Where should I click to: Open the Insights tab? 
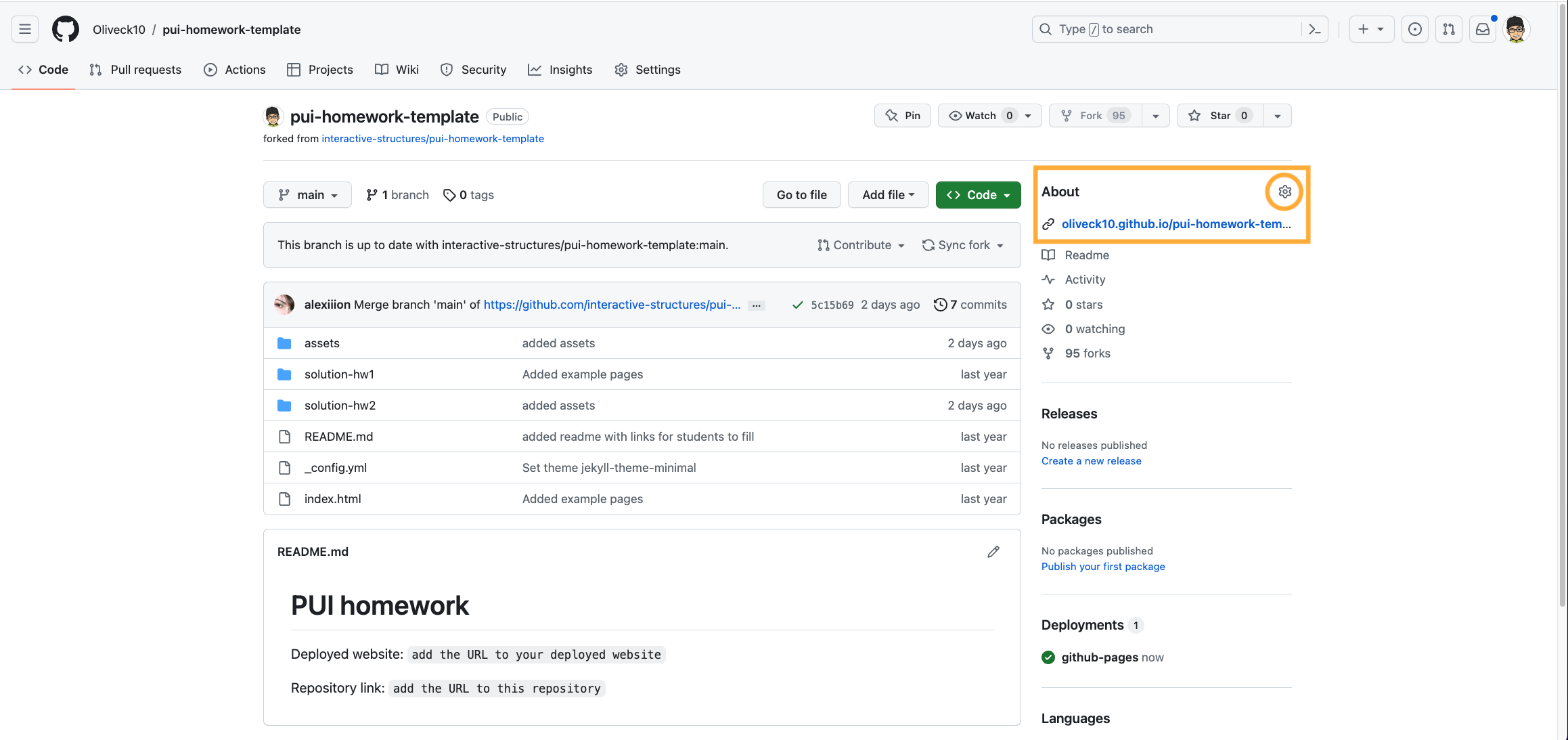[560, 70]
